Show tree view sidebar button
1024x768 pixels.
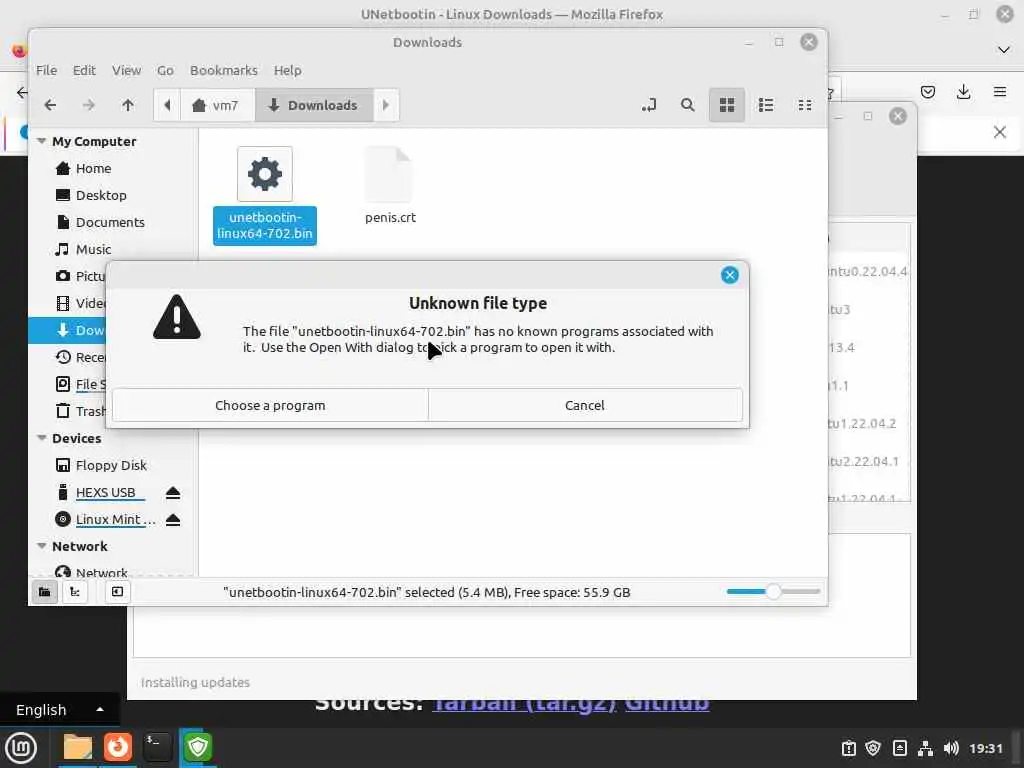75,592
